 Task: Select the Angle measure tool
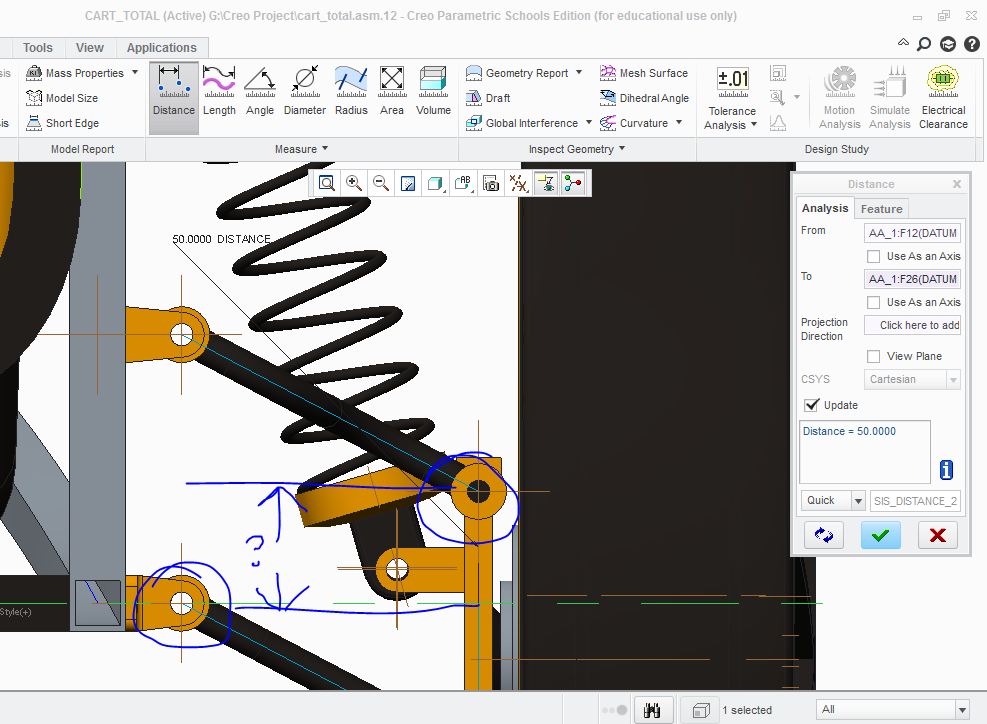(260, 92)
